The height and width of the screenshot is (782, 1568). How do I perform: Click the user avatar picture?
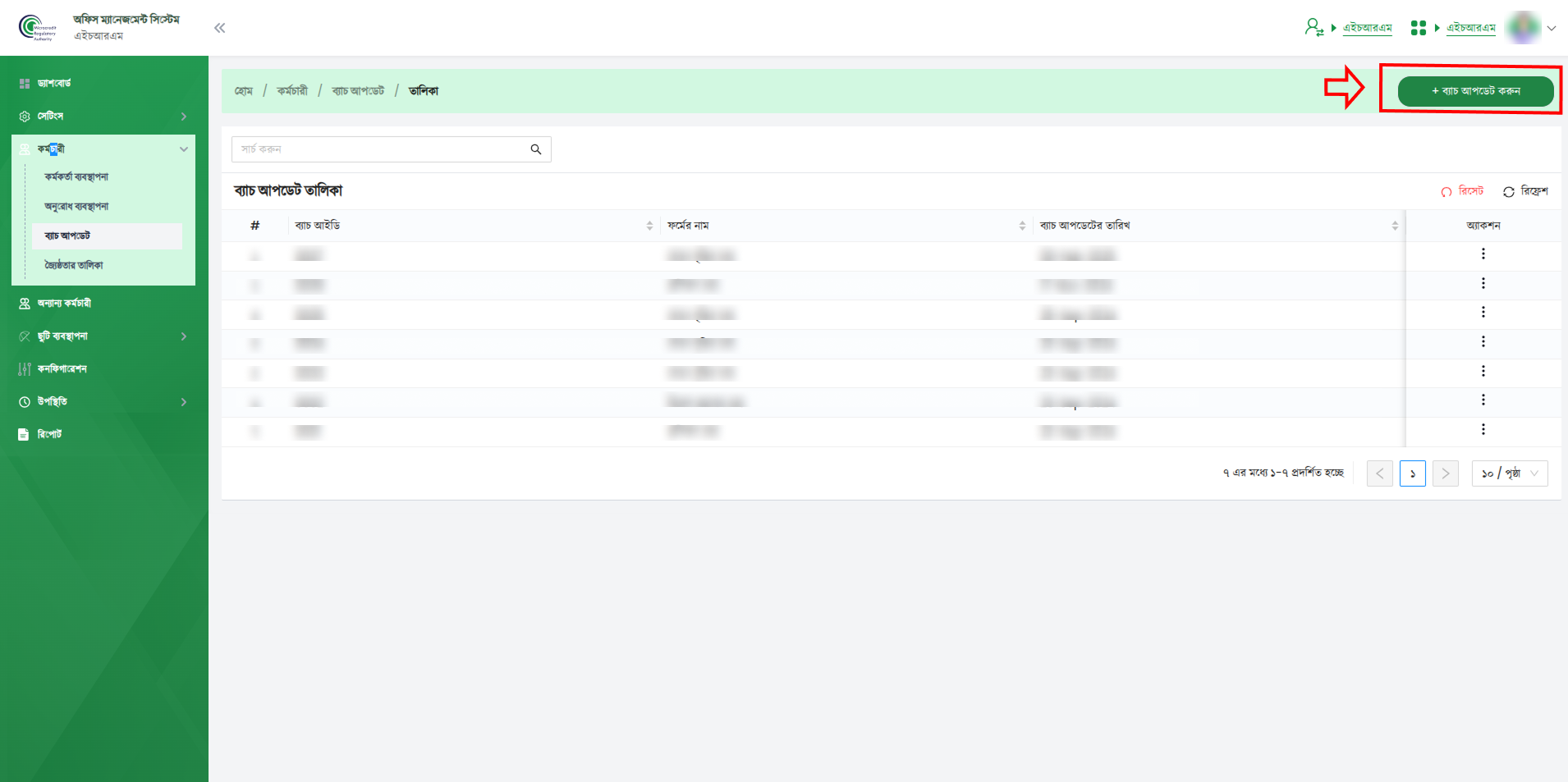[1524, 27]
